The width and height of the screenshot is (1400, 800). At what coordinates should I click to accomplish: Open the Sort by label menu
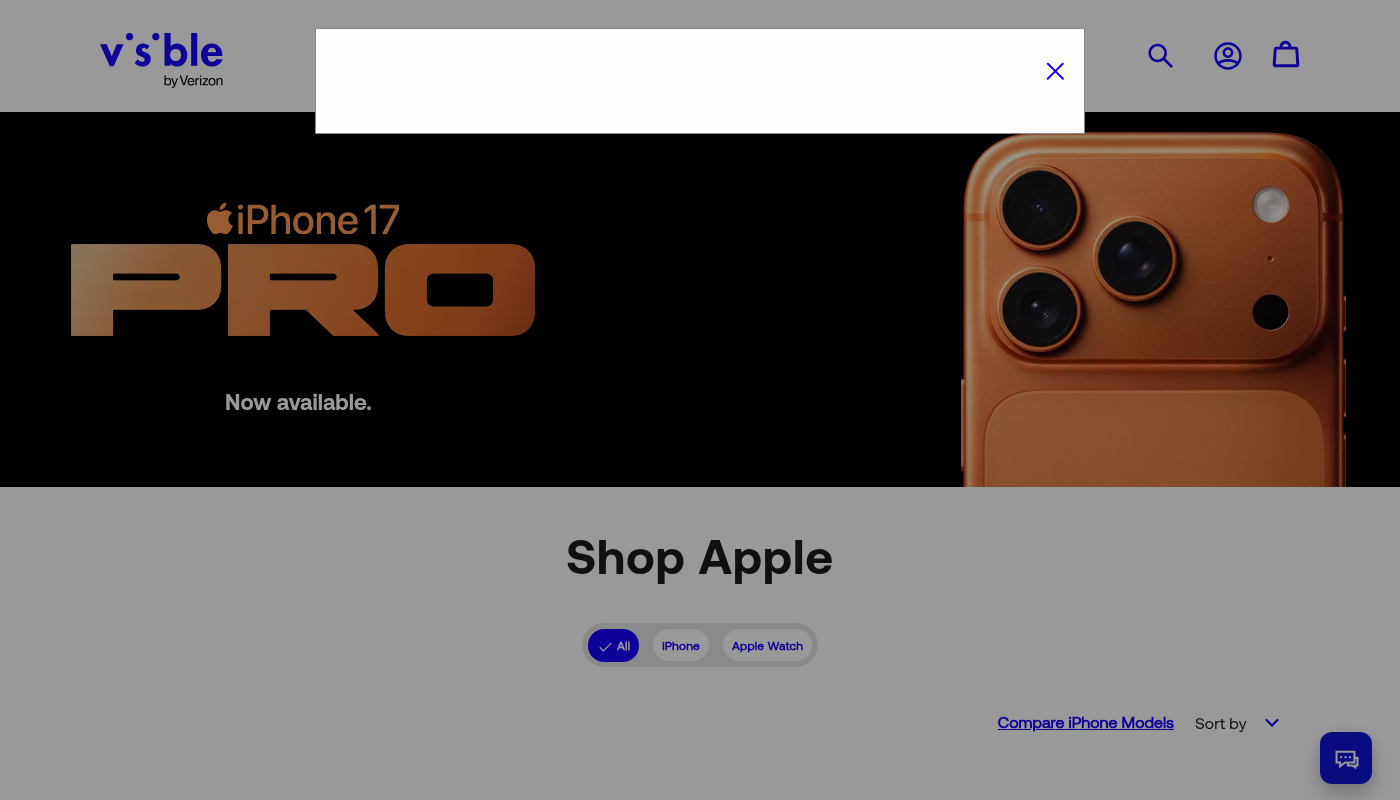1221,723
